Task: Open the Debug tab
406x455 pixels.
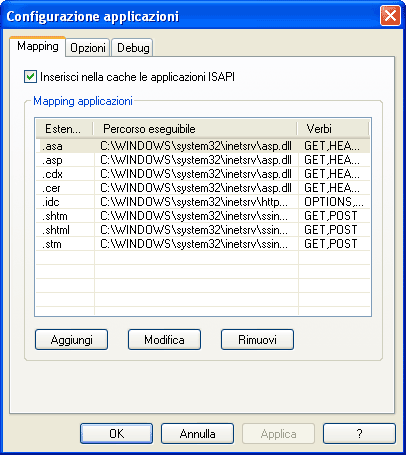Action: [133, 48]
